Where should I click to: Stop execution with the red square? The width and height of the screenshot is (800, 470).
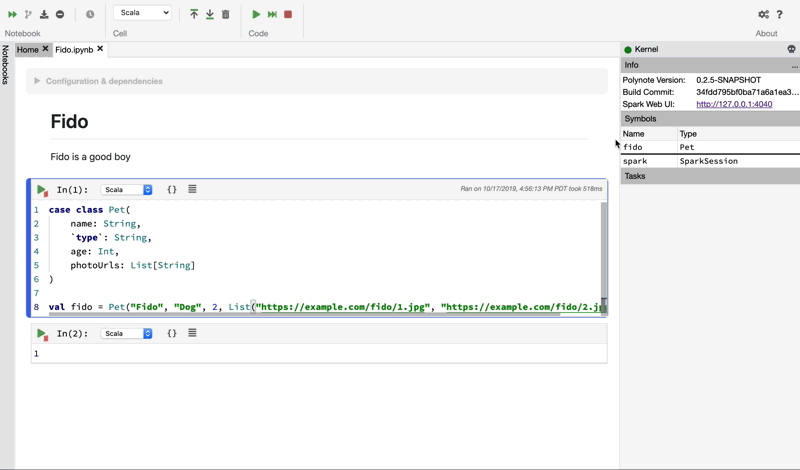[288, 14]
